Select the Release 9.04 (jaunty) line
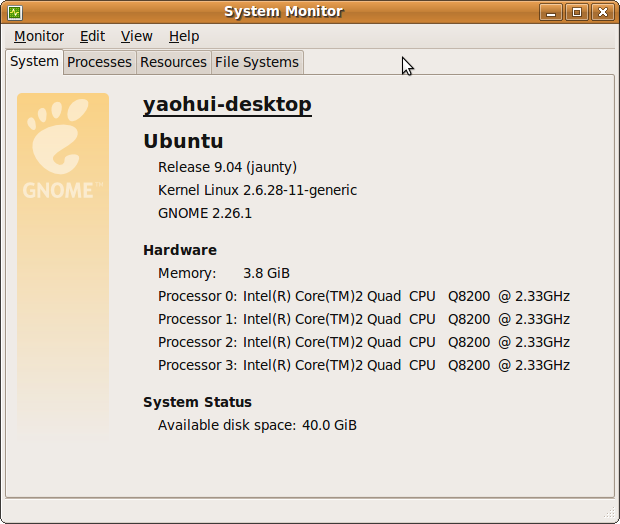This screenshot has width=620, height=524. 227,167
